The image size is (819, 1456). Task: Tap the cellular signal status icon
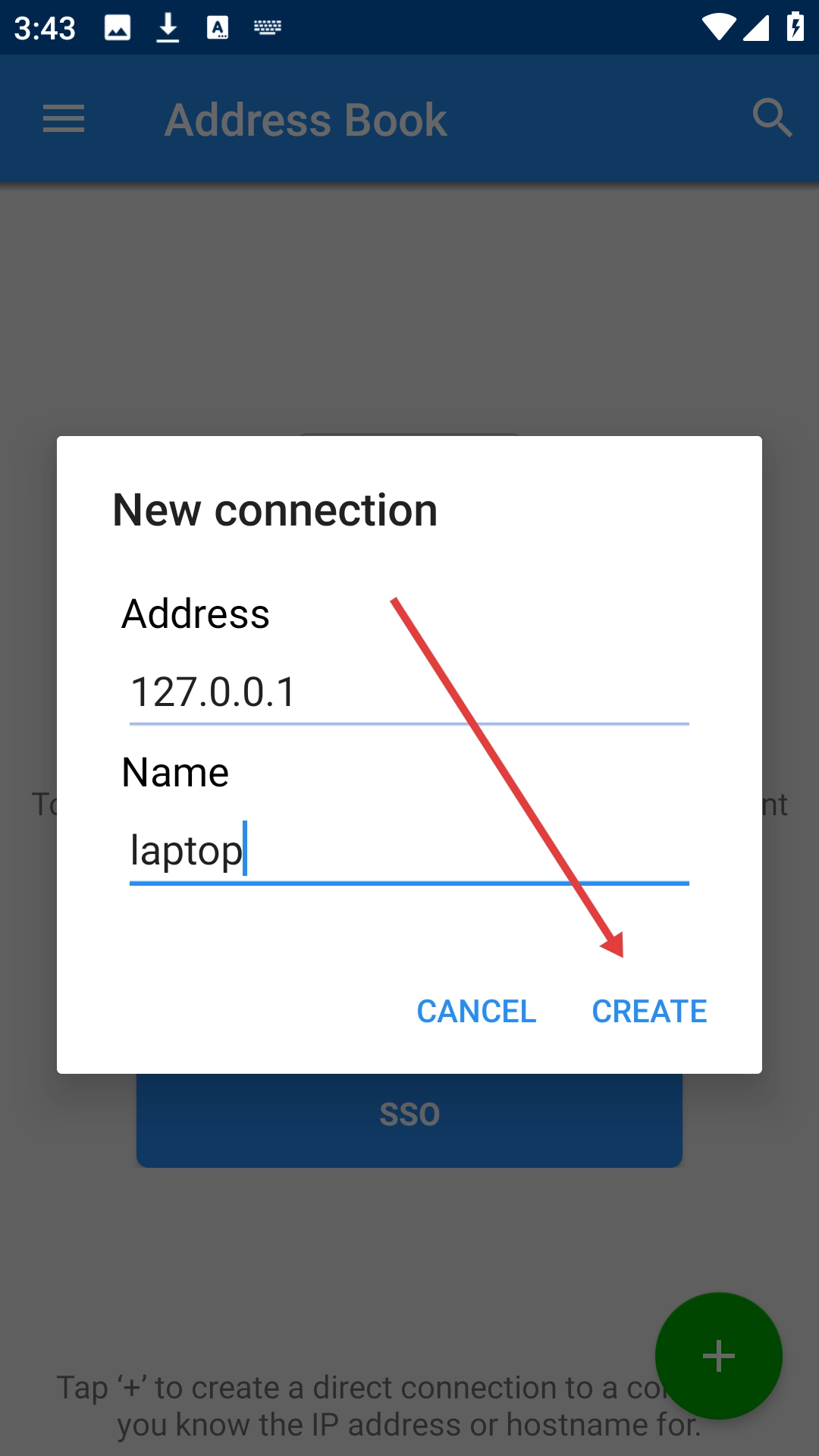click(x=756, y=27)
